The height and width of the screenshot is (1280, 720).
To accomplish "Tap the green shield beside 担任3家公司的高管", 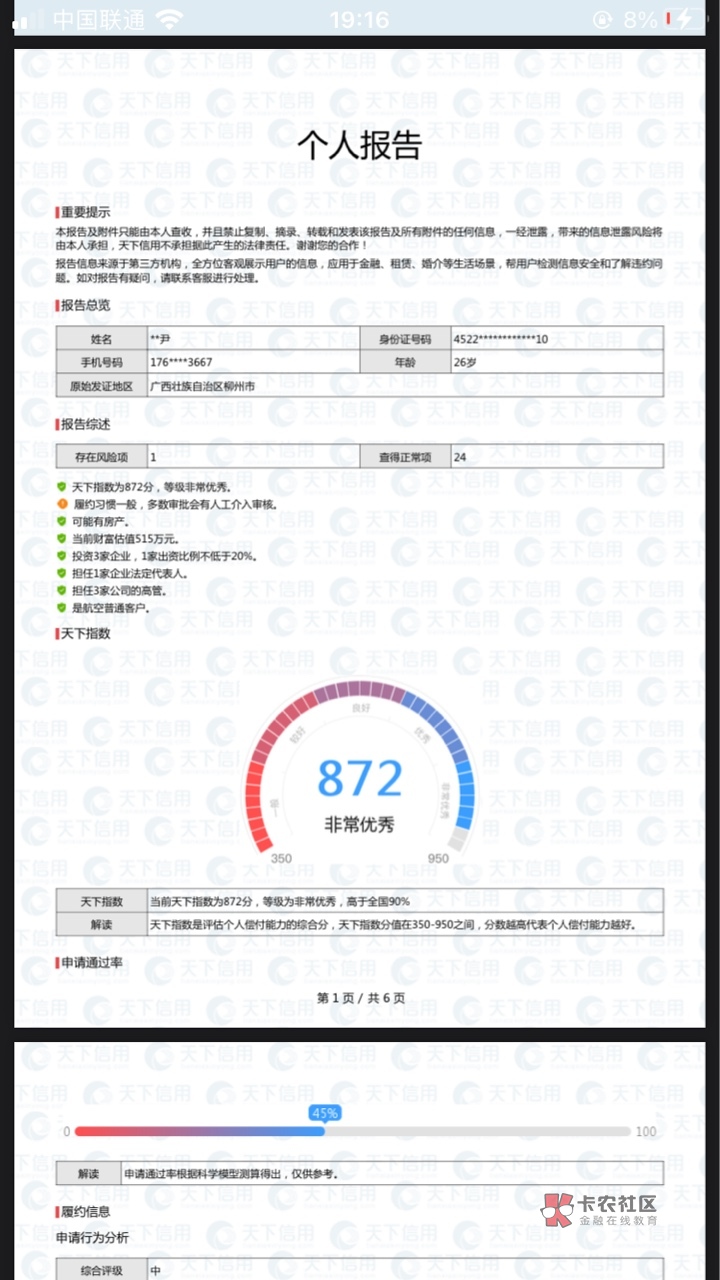I will pos(62,591).
